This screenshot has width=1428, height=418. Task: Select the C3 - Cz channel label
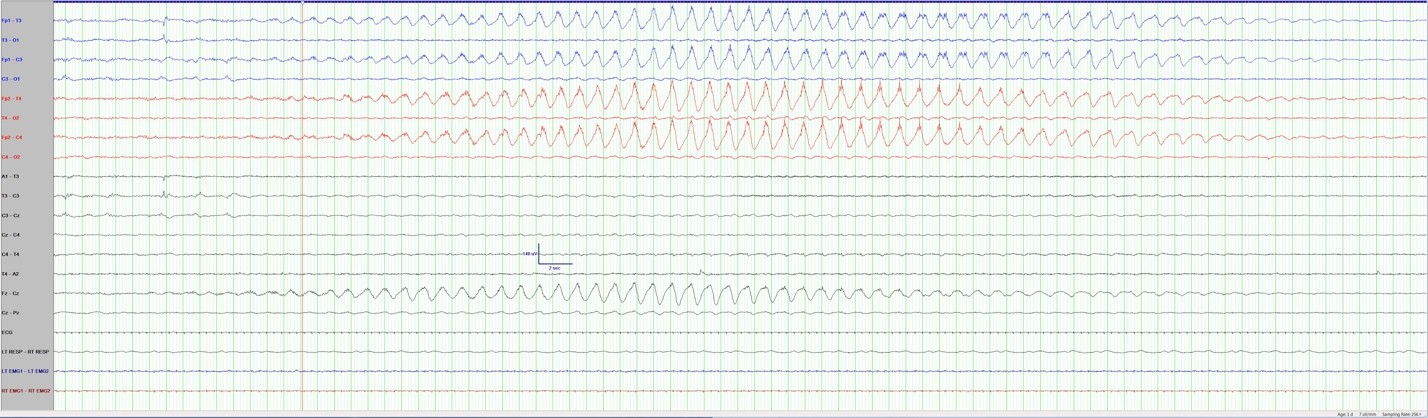(x=11, y=215)
